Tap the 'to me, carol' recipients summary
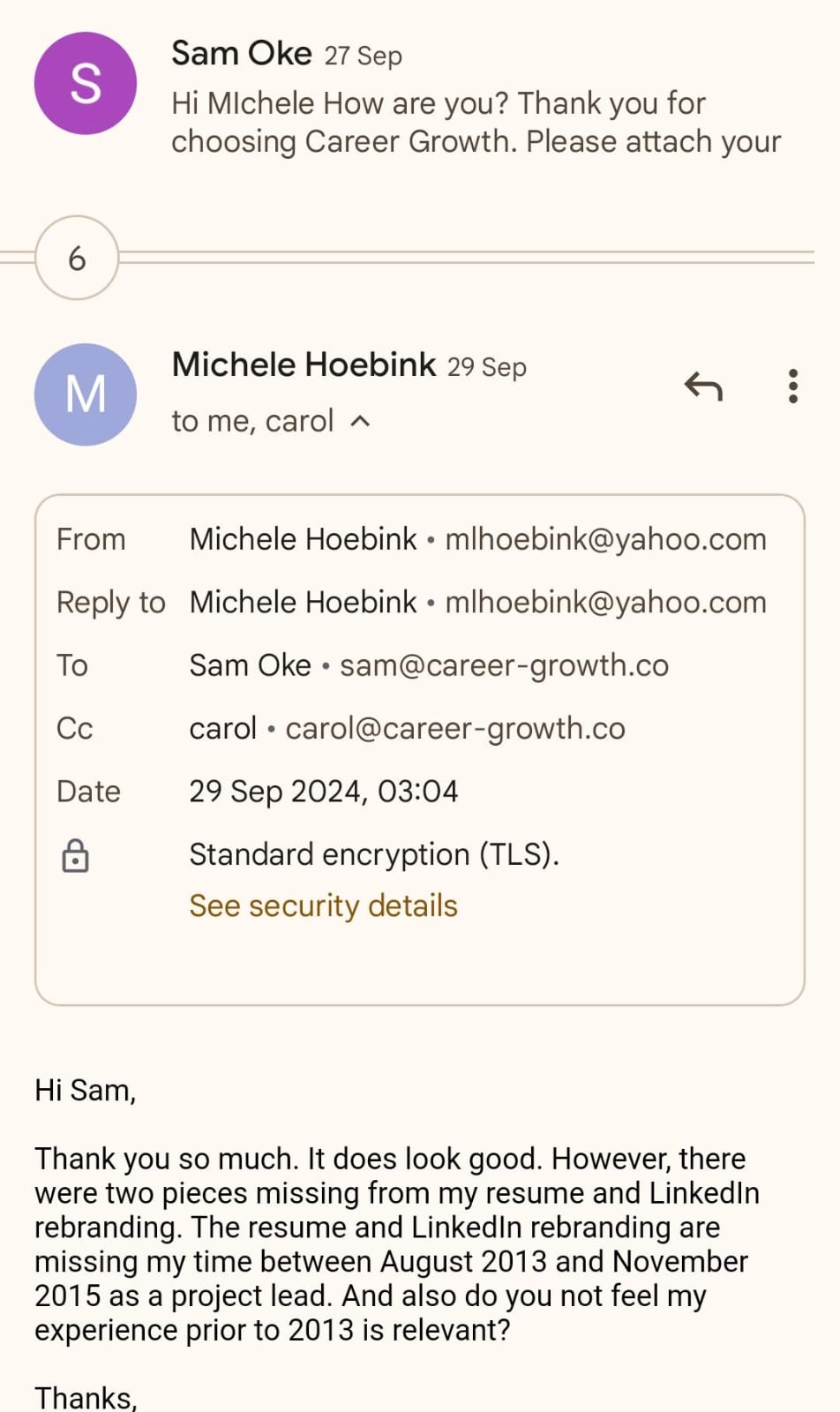The image size is (840, 1412). click(x=252, y=421)
